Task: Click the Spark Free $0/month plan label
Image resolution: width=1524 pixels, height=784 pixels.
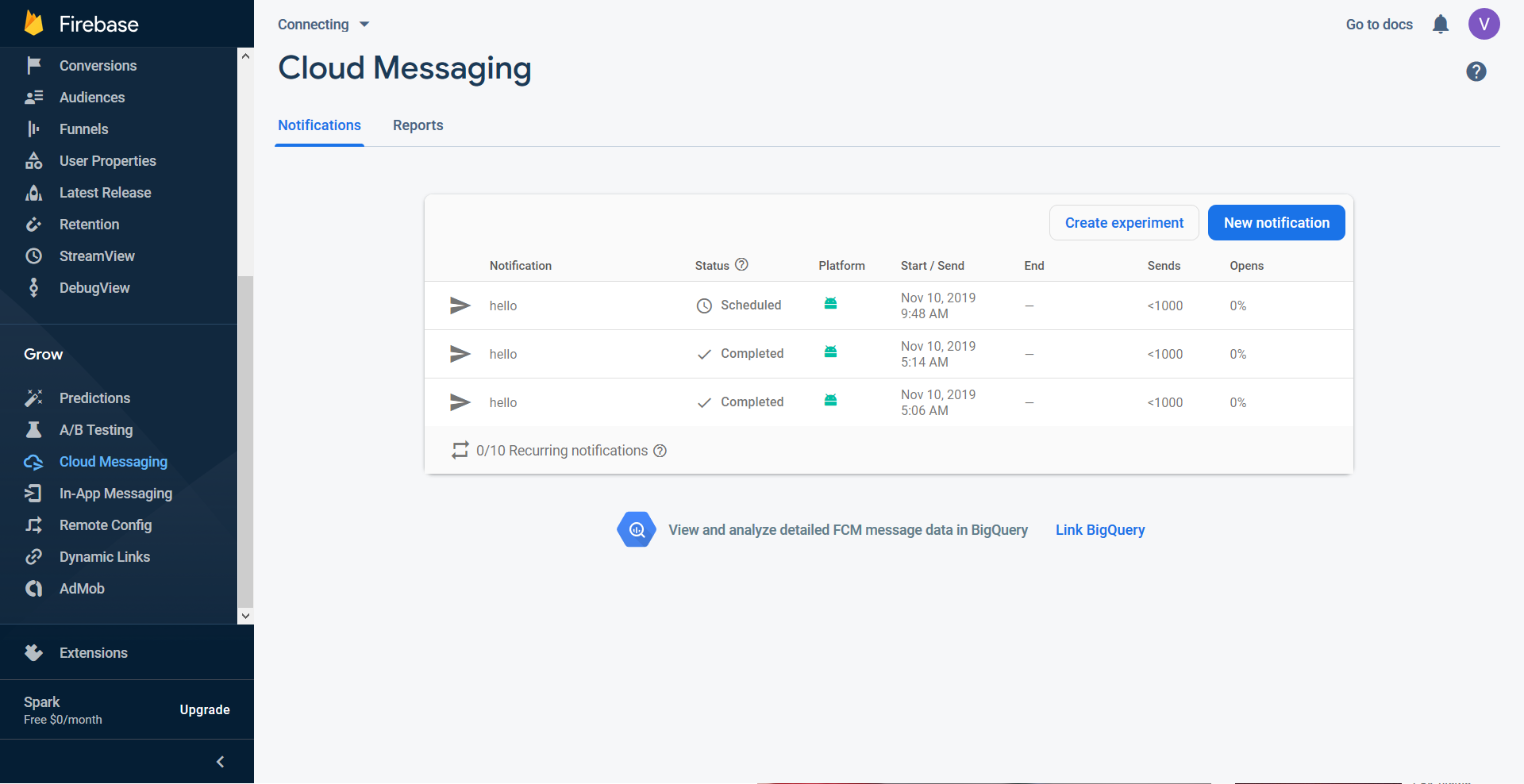Action: tap(63, 710)
